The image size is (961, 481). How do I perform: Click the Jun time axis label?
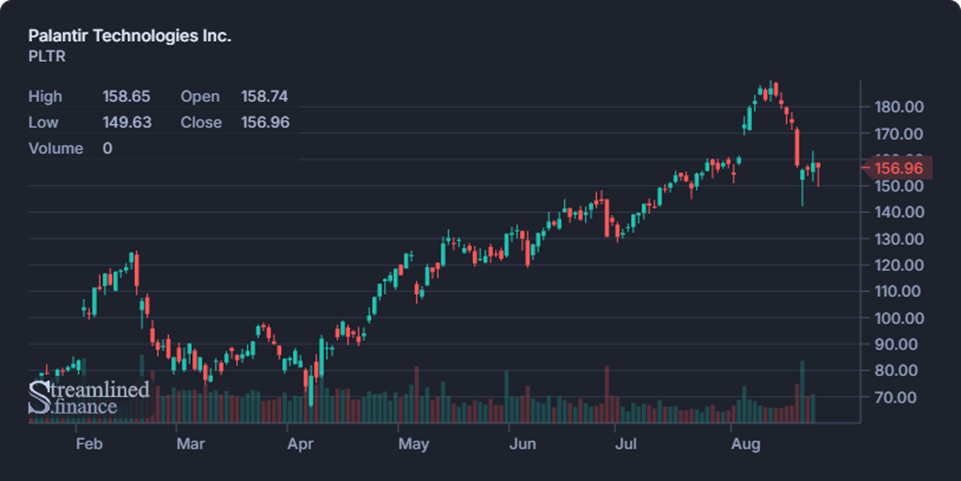(x=523, y=444)
